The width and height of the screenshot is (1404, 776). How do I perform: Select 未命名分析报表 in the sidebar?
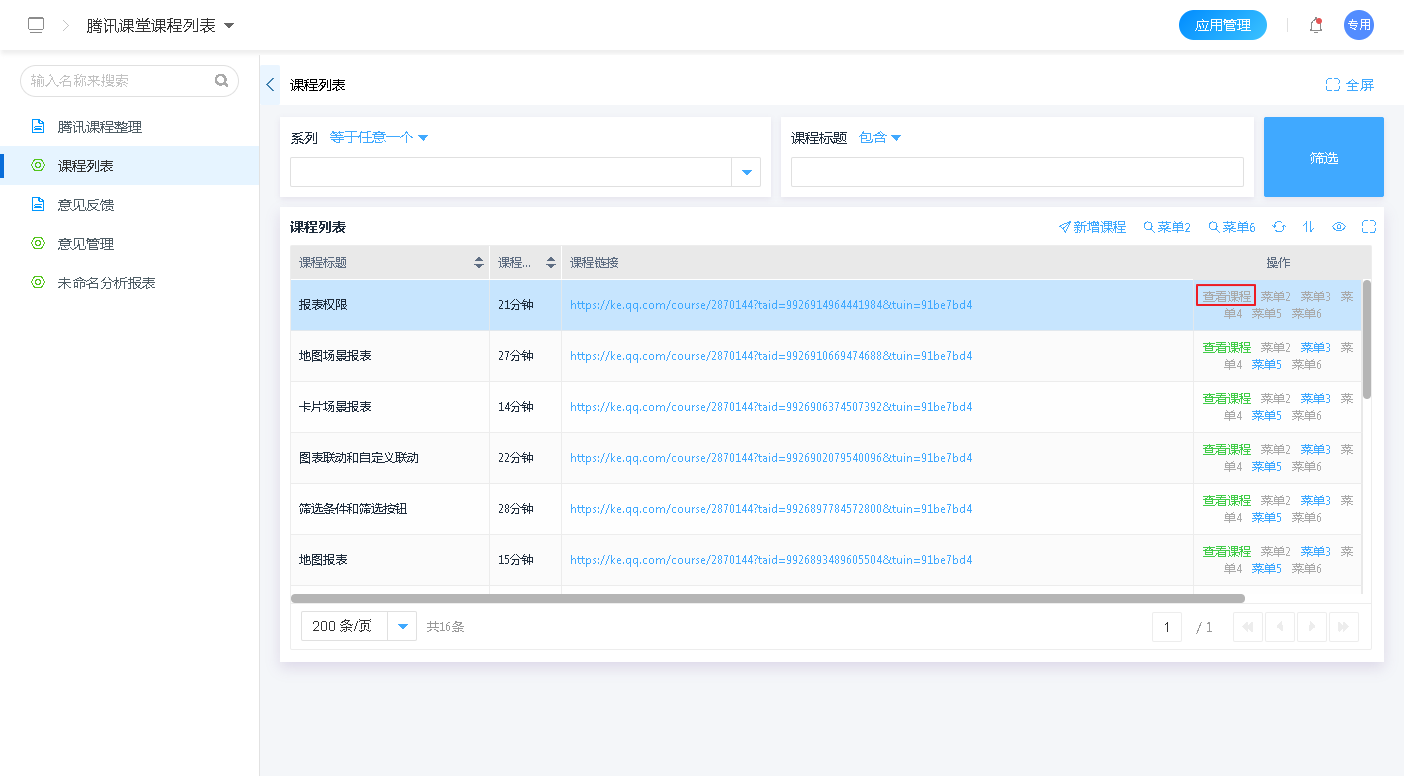tap(106, 283)
